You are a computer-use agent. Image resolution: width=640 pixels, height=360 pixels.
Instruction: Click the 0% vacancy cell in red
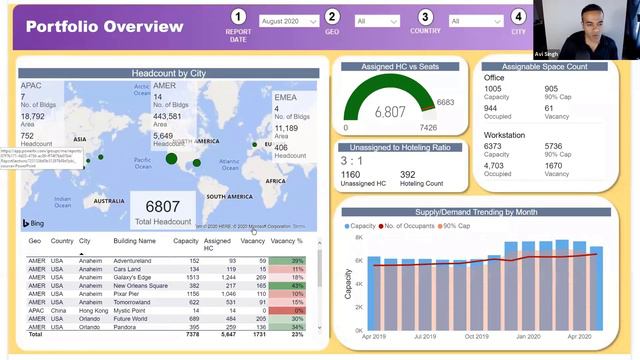pos(287,311)
